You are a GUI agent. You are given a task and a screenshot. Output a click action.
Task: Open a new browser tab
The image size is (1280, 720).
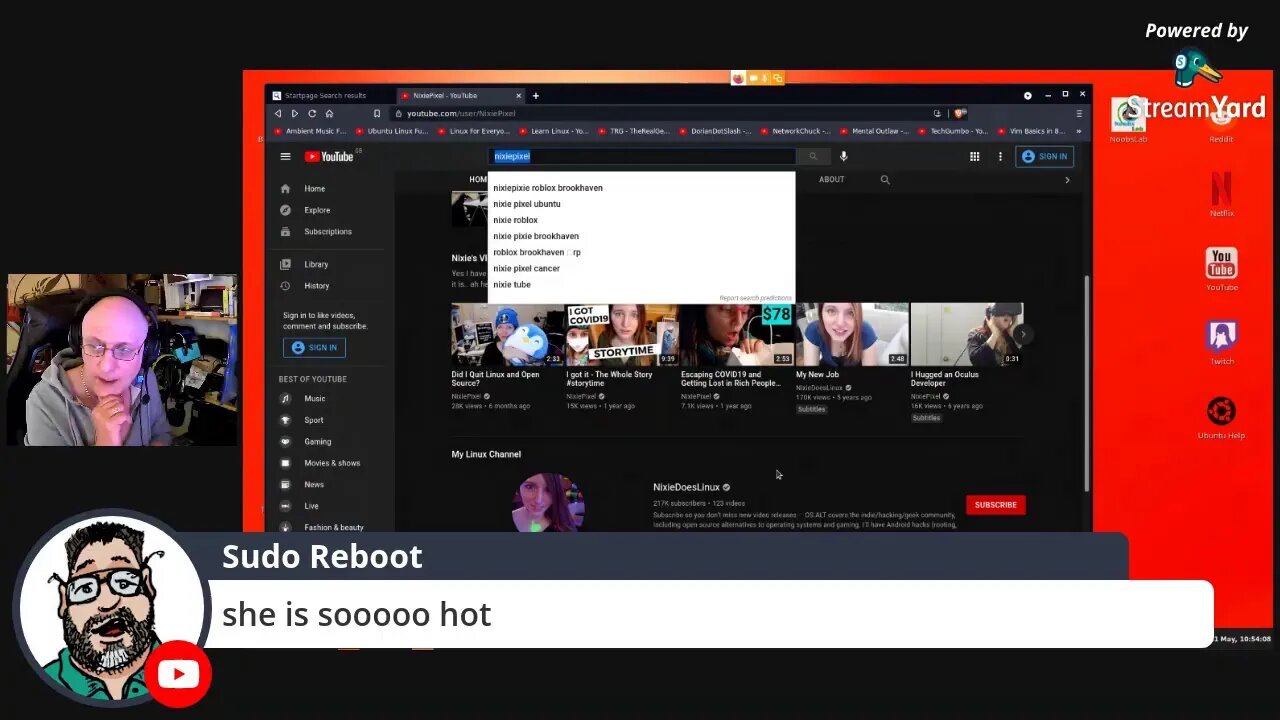point(536,96)
